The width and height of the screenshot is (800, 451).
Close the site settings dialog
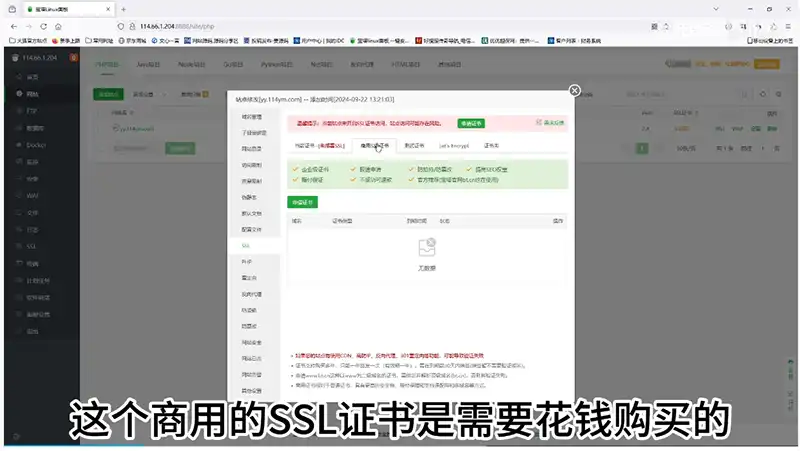point(574,91)
